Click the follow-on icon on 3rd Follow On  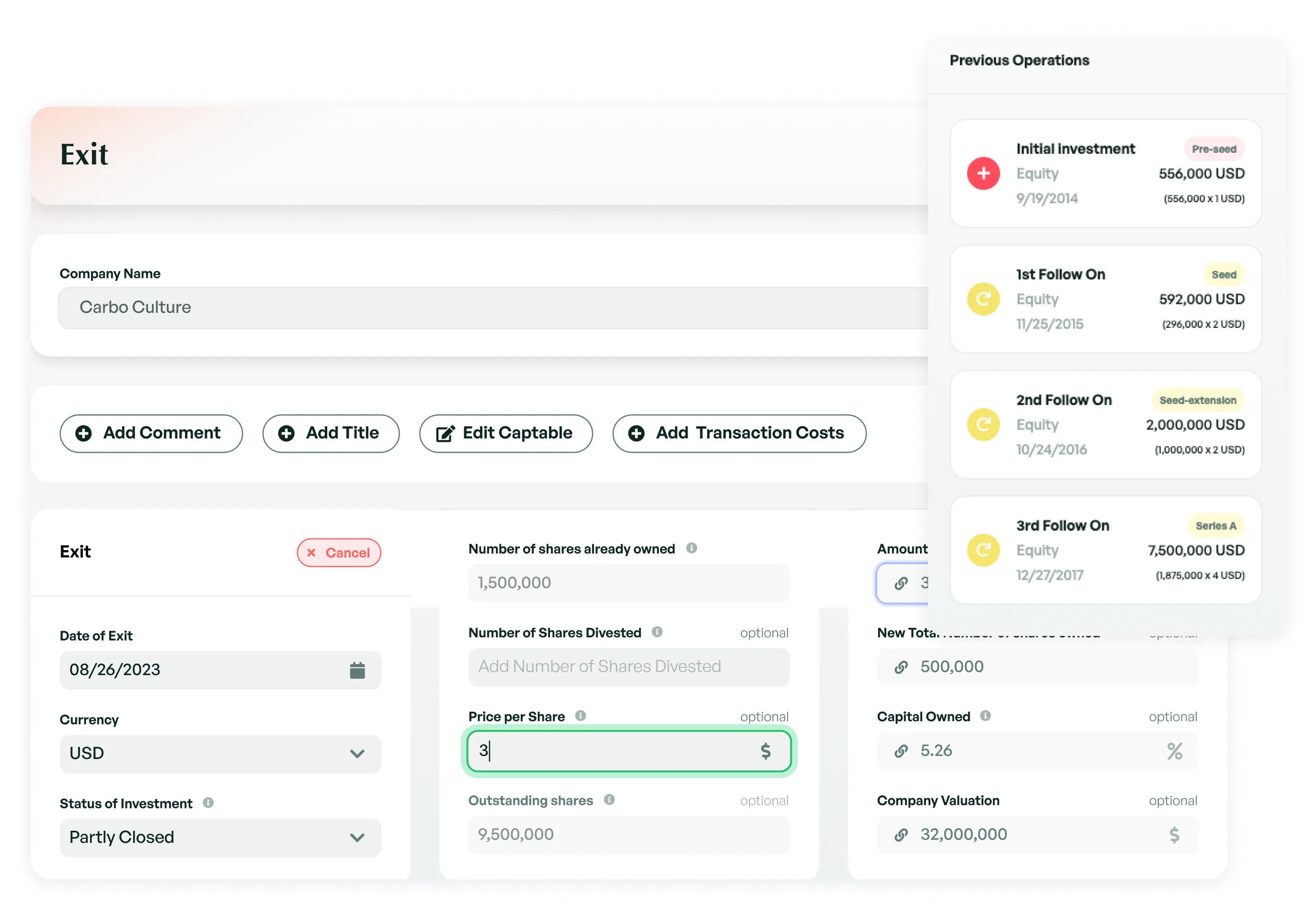pos(983,550)
